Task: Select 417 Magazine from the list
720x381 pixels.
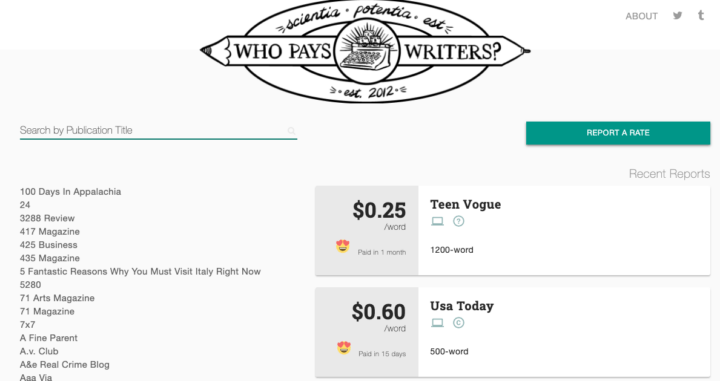Action: tap(50, 232)
